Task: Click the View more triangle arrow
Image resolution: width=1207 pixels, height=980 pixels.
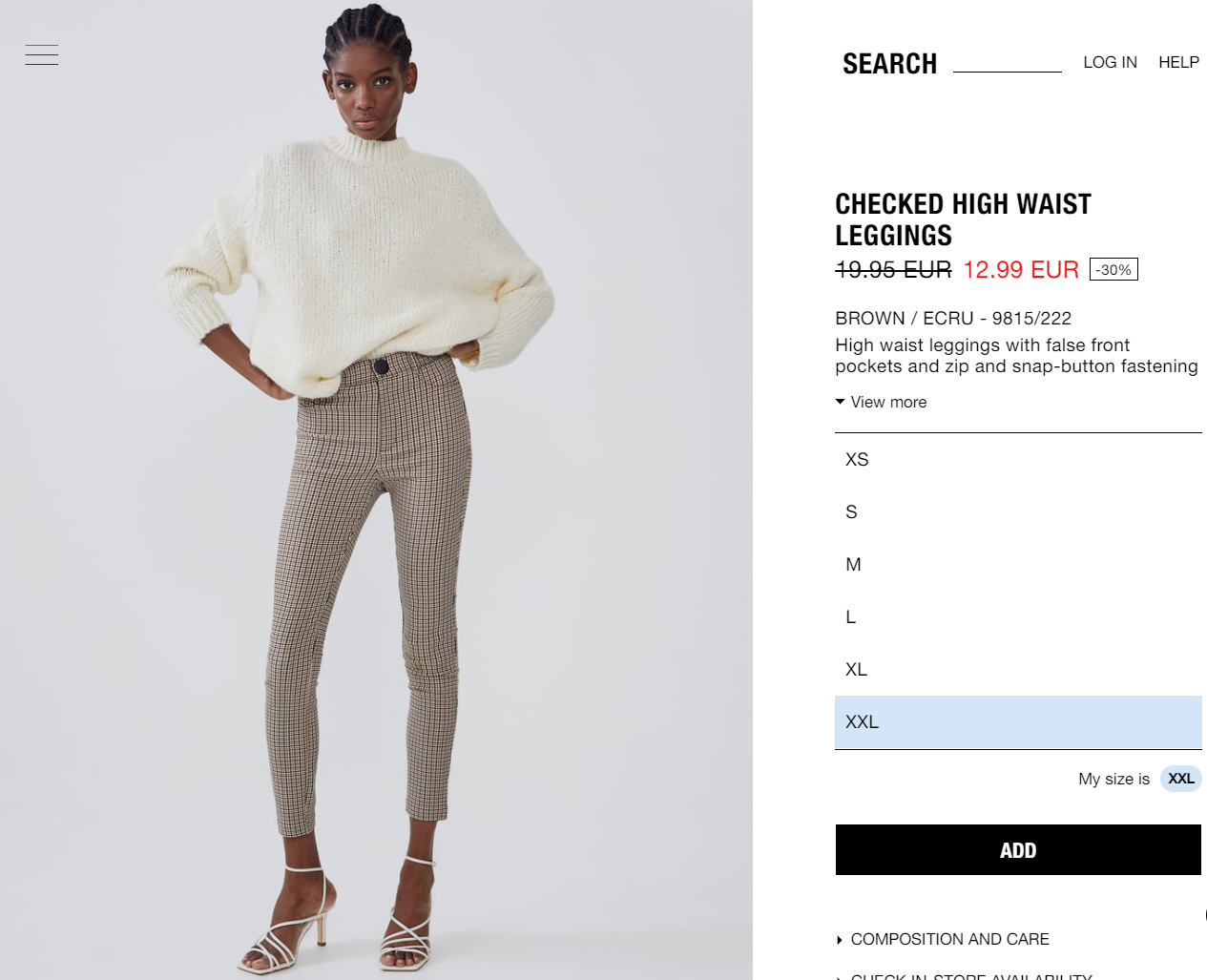Action: tap(841, 402)
